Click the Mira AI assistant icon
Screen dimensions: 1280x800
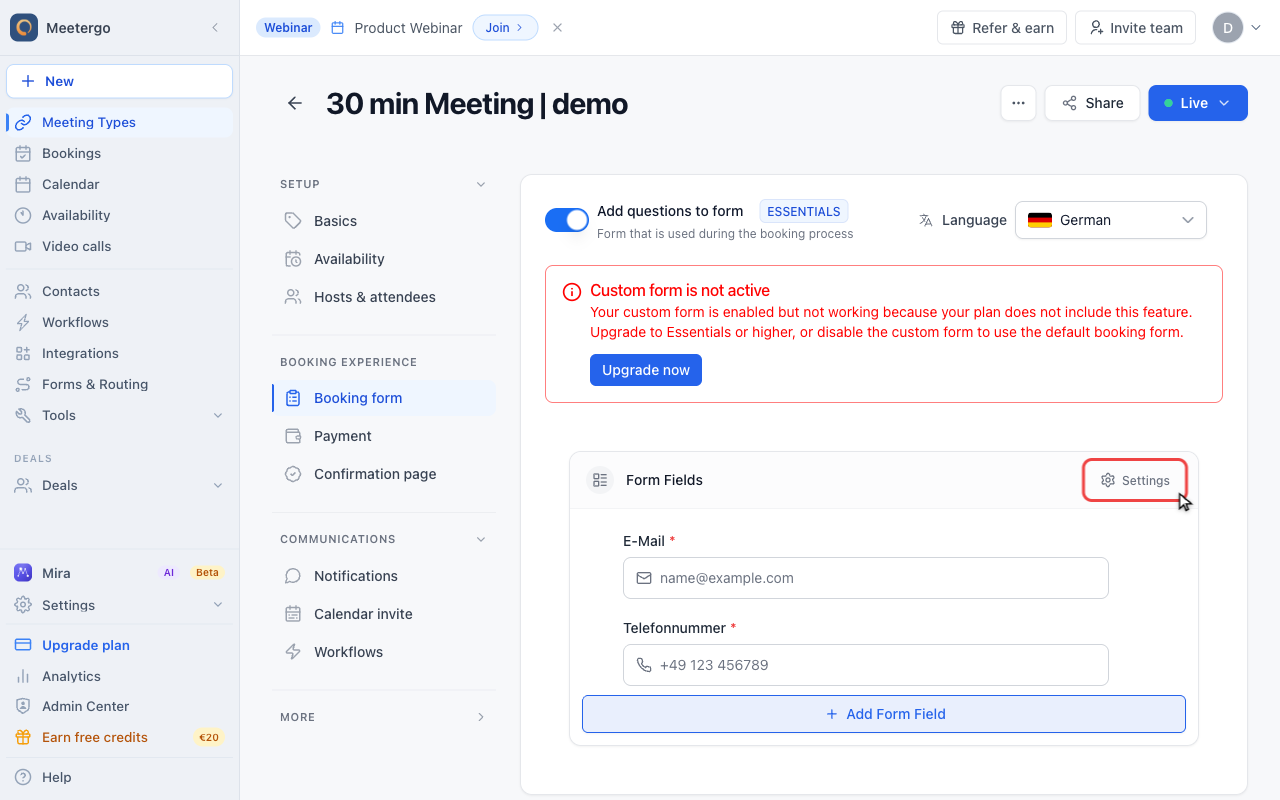pos(23,573)
